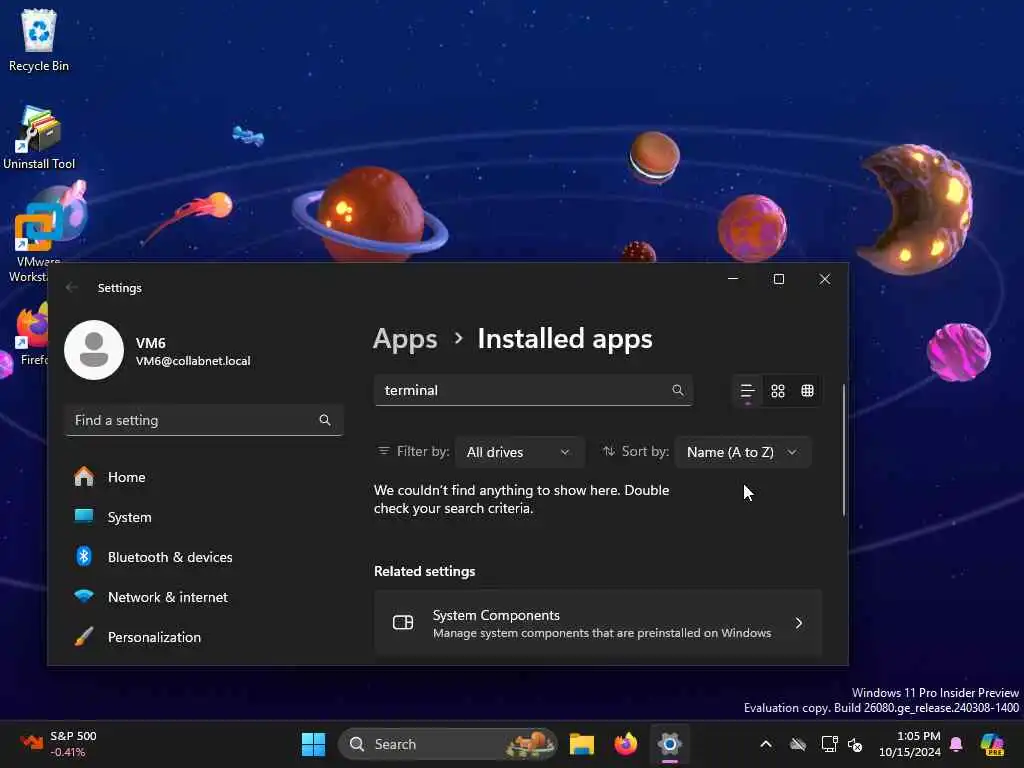Click the search icon in Find a setting
Viewport: 1024px width, 768px height.
pyautogui.click(x=325, y=420)
